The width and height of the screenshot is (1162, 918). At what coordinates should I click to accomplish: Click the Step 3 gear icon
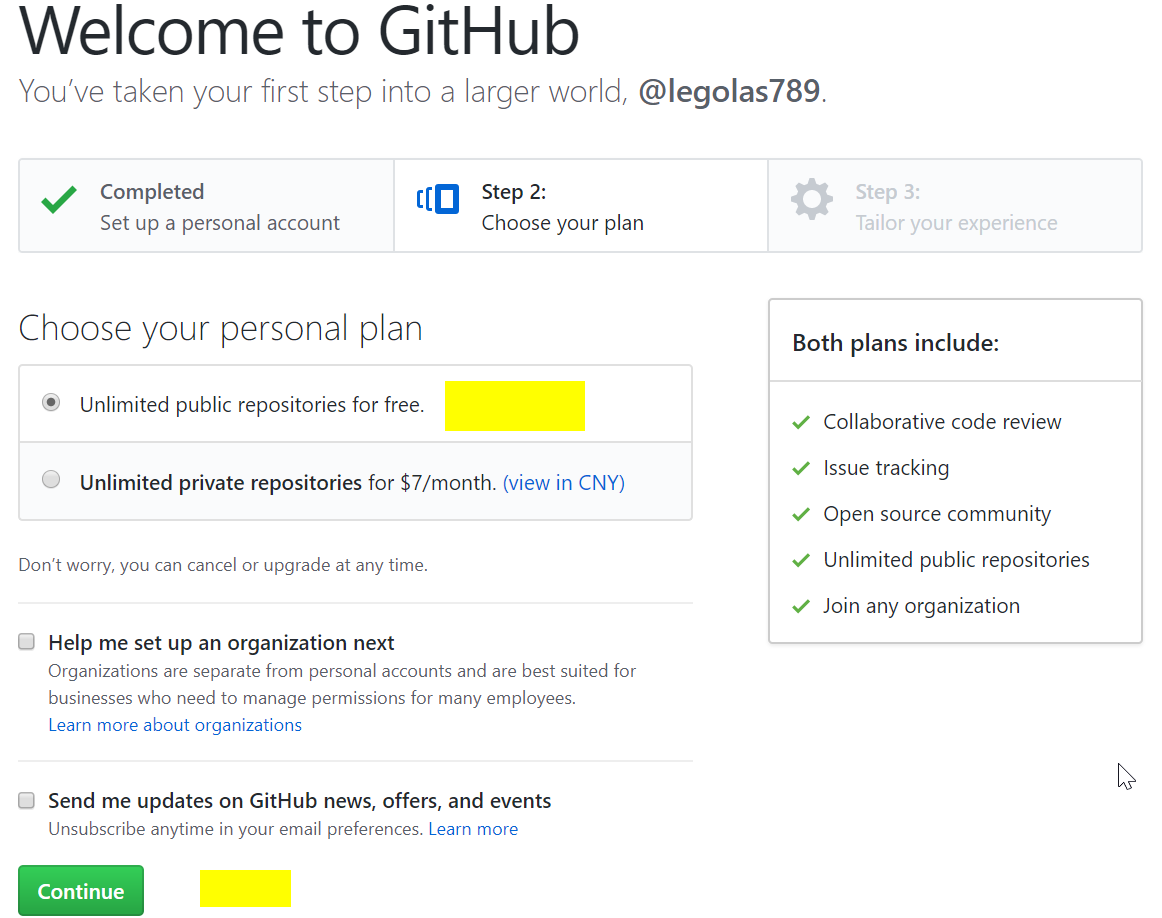[x=811, y=199]
